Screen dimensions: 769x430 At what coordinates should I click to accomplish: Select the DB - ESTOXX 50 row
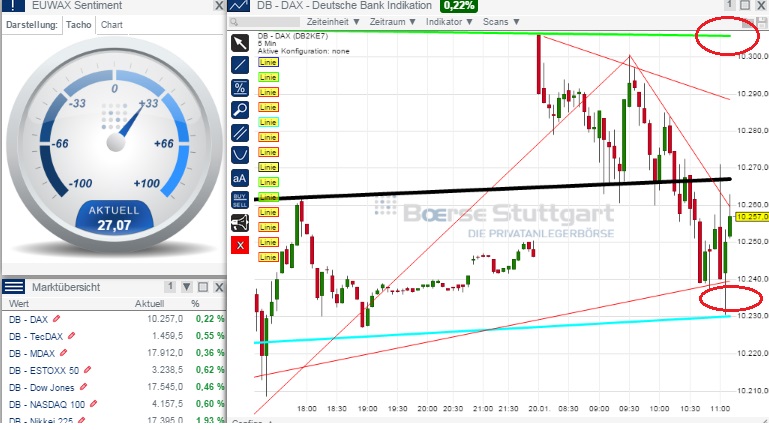116,370
